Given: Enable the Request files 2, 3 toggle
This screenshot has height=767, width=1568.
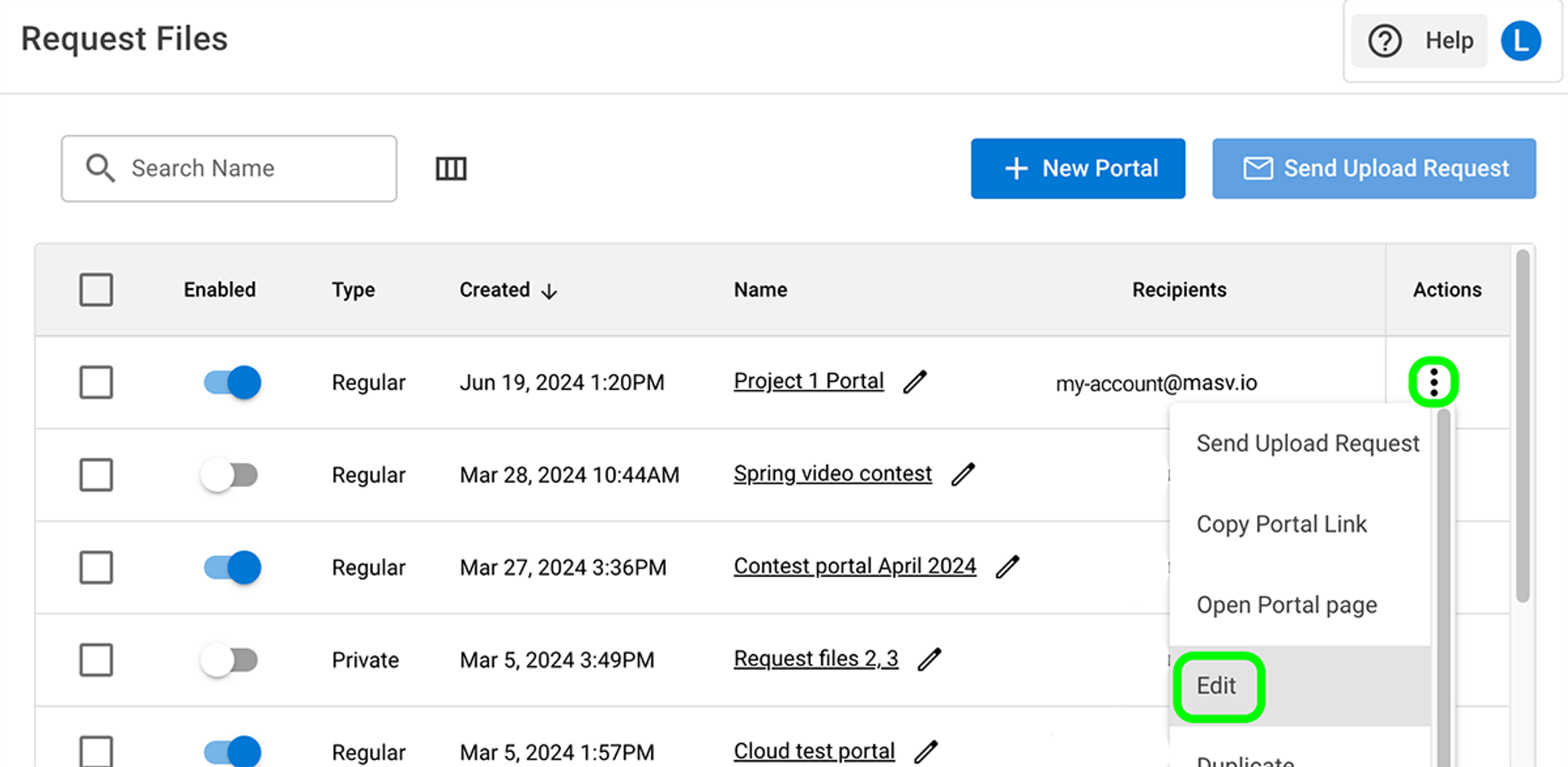Looking at the screenshot, I should (x=229, y=660).
